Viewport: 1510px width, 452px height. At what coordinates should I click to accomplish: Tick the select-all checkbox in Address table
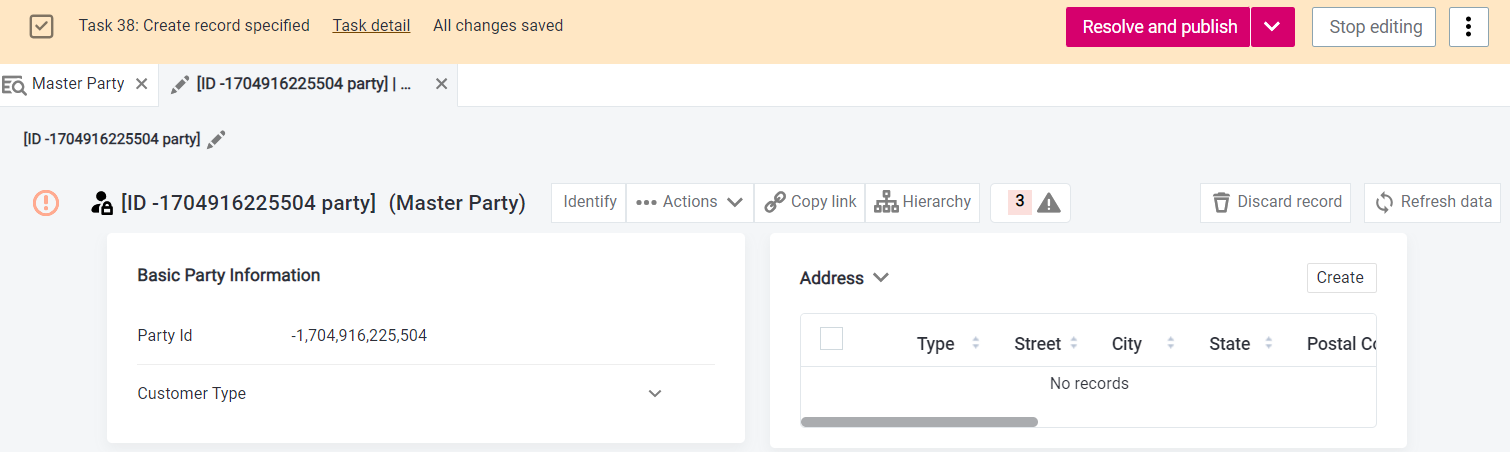831,339
